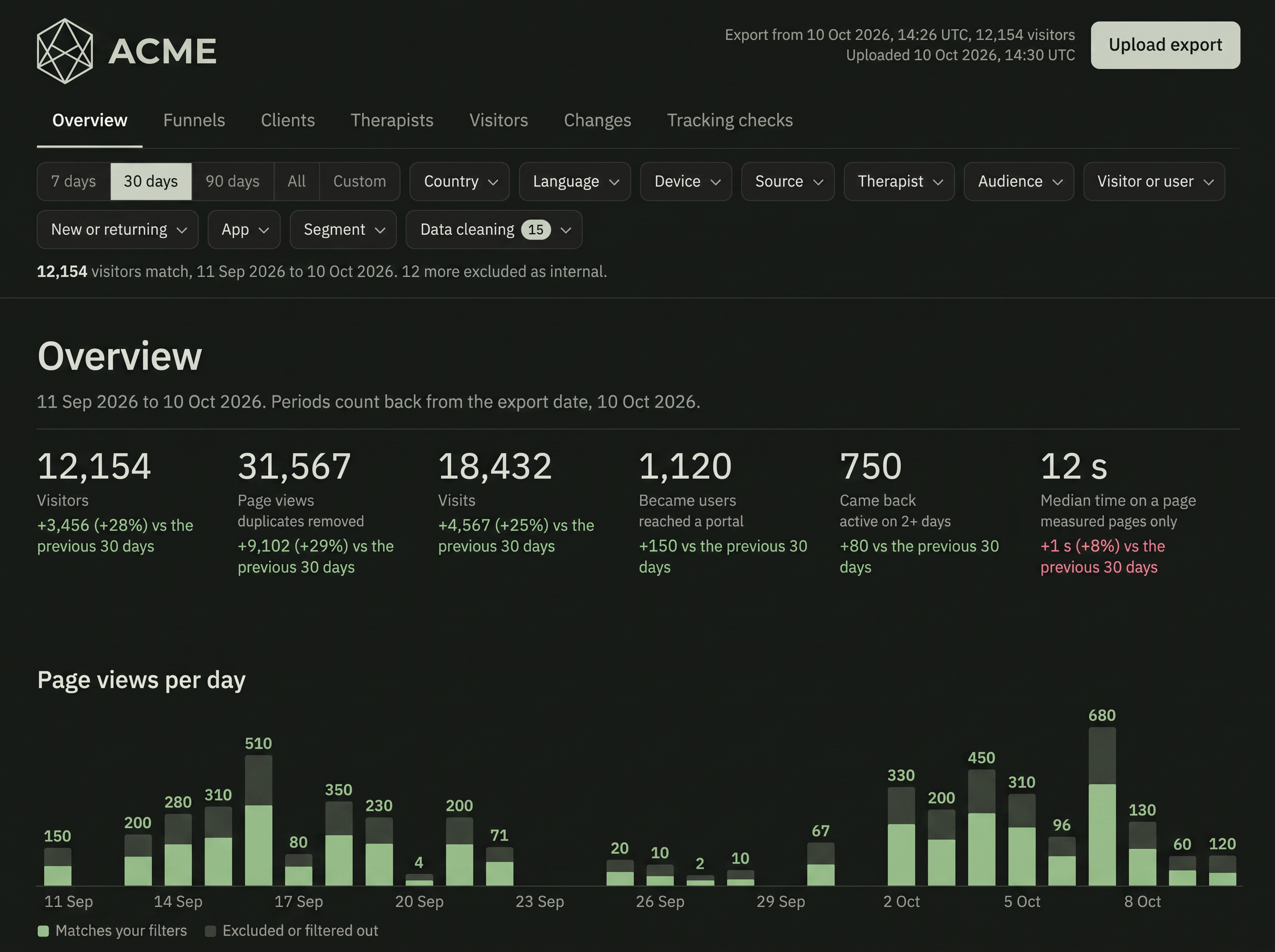Open the Funnels tab
The image size is (1275, 952).
[193, 120]
